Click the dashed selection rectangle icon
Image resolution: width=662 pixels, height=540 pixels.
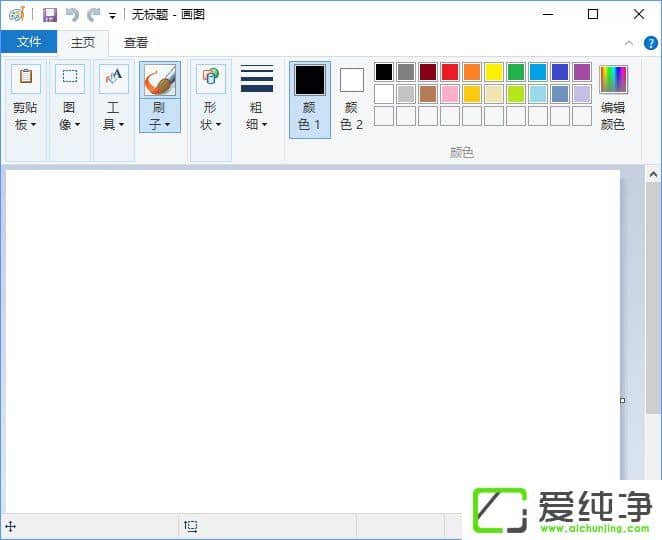click(x=70, y=78)
